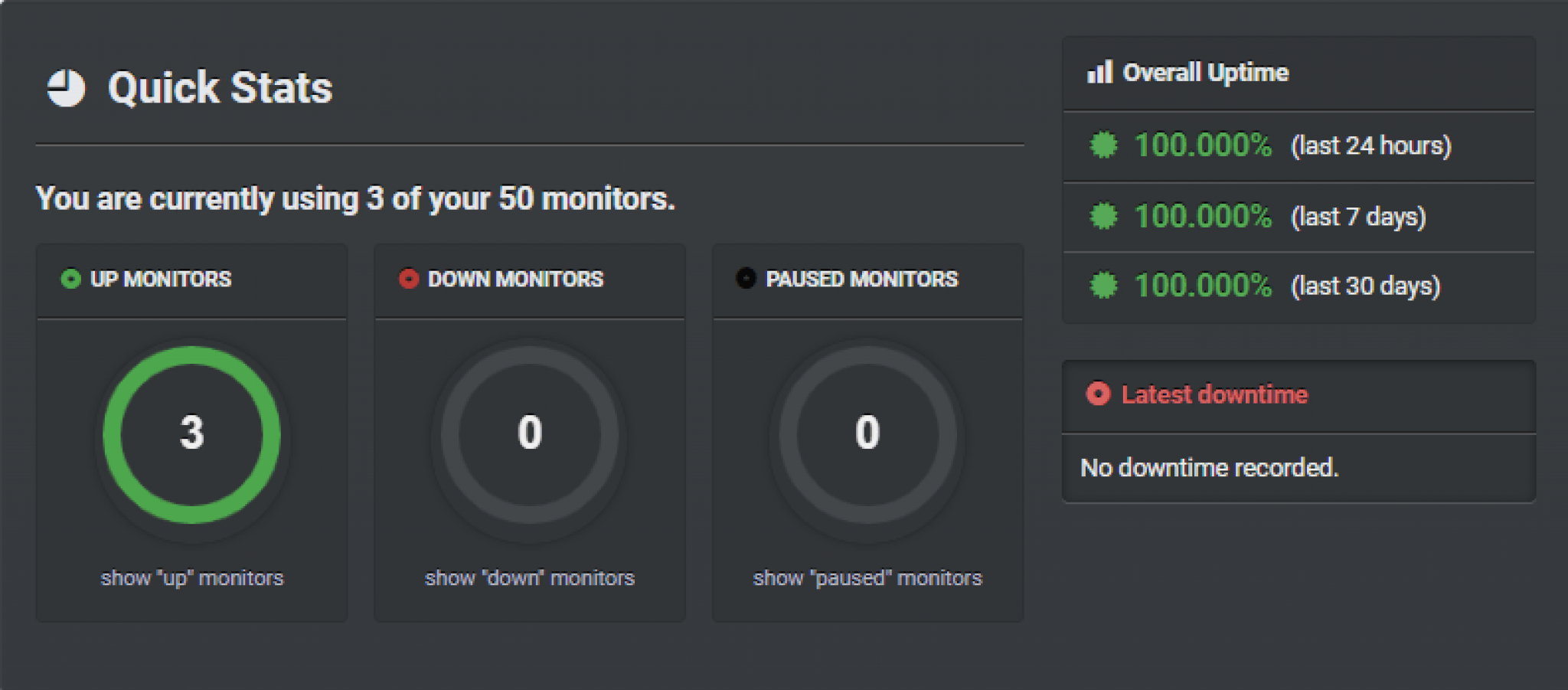Image resolution: width=1568 pixels, height=690 pixels.
Task: Open the show "down" monitors link
Action: 530,577
